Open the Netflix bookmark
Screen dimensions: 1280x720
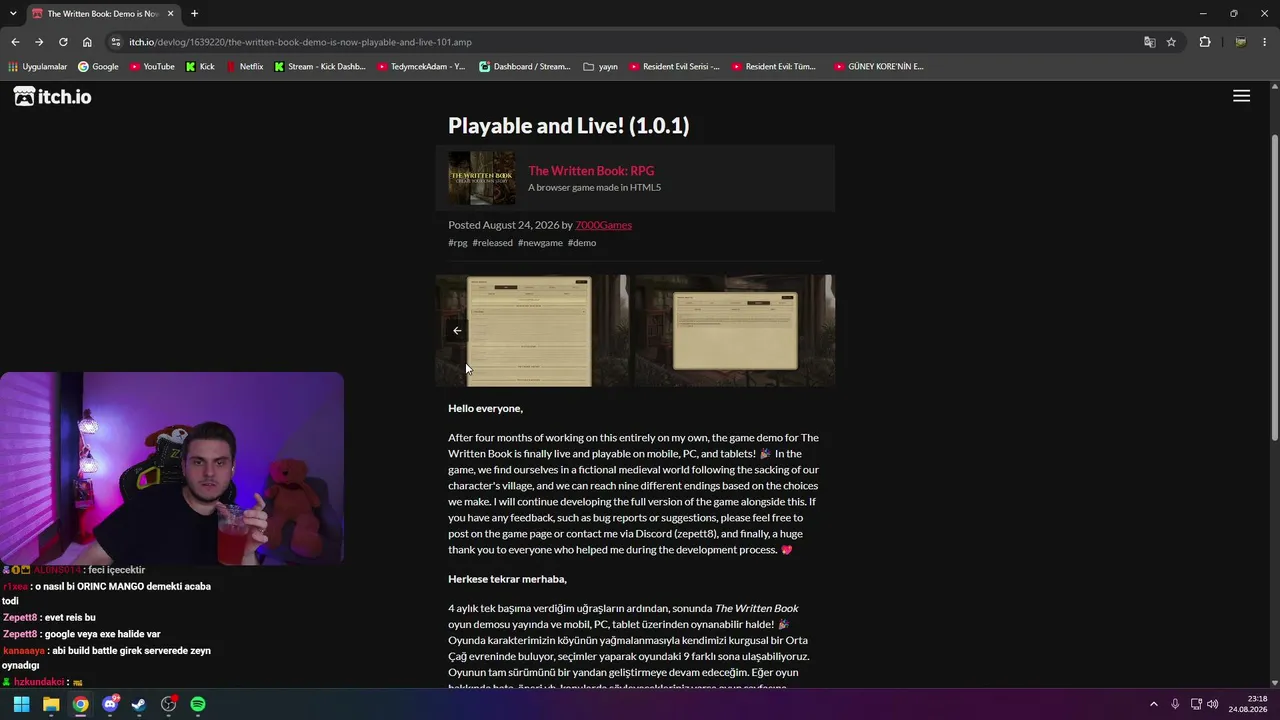click(244, 67)
